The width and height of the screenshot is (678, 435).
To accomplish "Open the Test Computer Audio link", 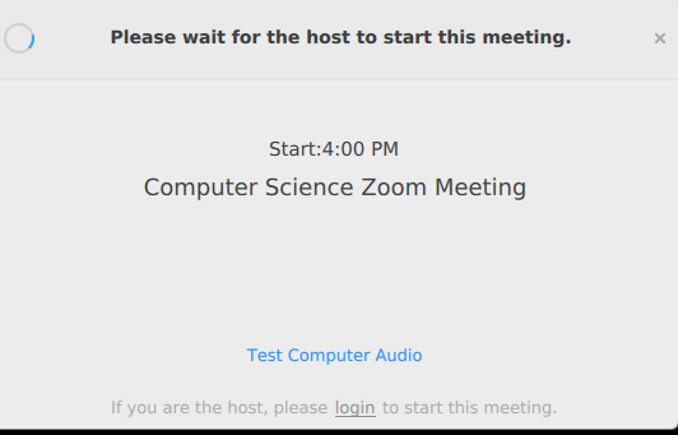I will (334, 355).
